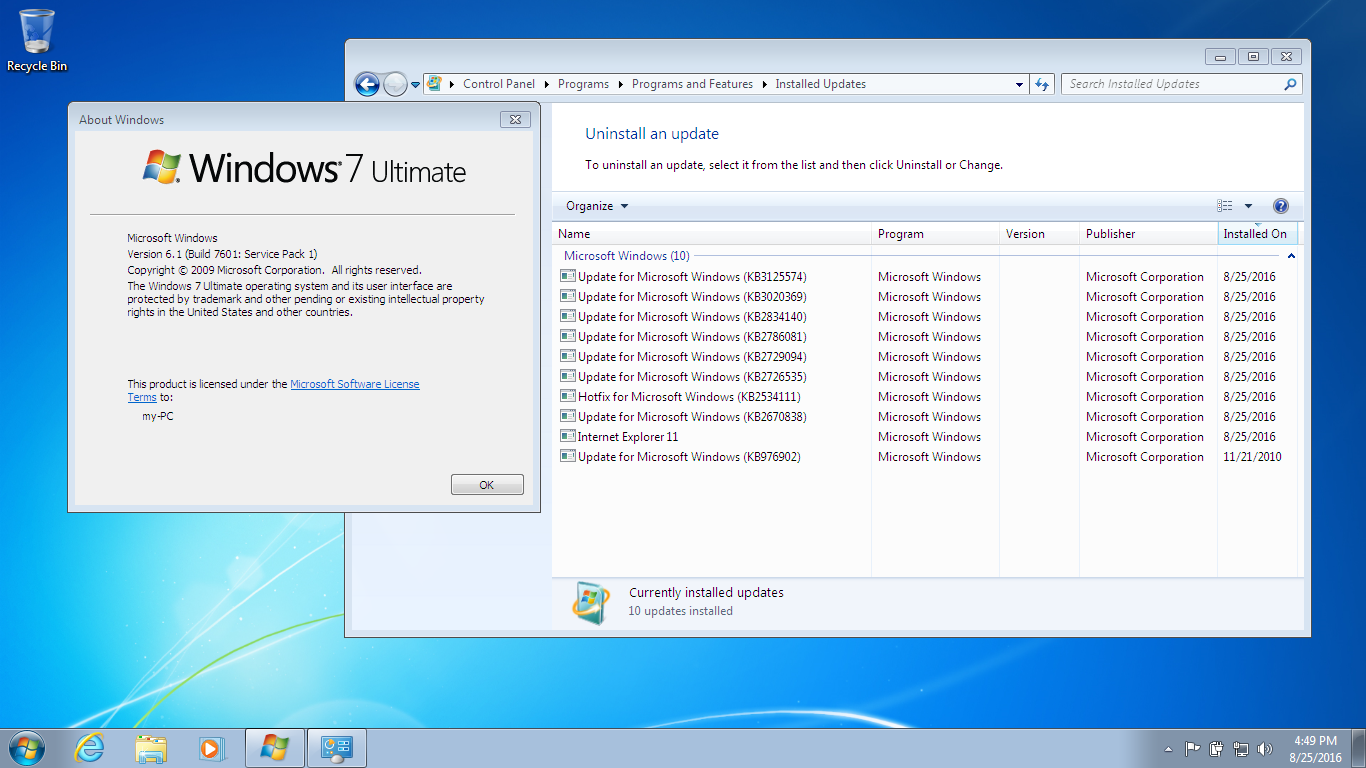Select the update icon for KB976902
The width and height of the screenshot is (1366, 768).
pyautogui.click(x=567, y=456)
